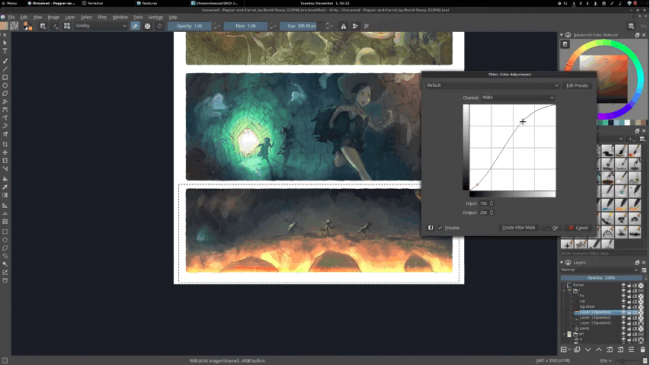This screenshot has width=650, height=365.
Task: Select the Elliptical Selection tool
Action: click(5, 240)
